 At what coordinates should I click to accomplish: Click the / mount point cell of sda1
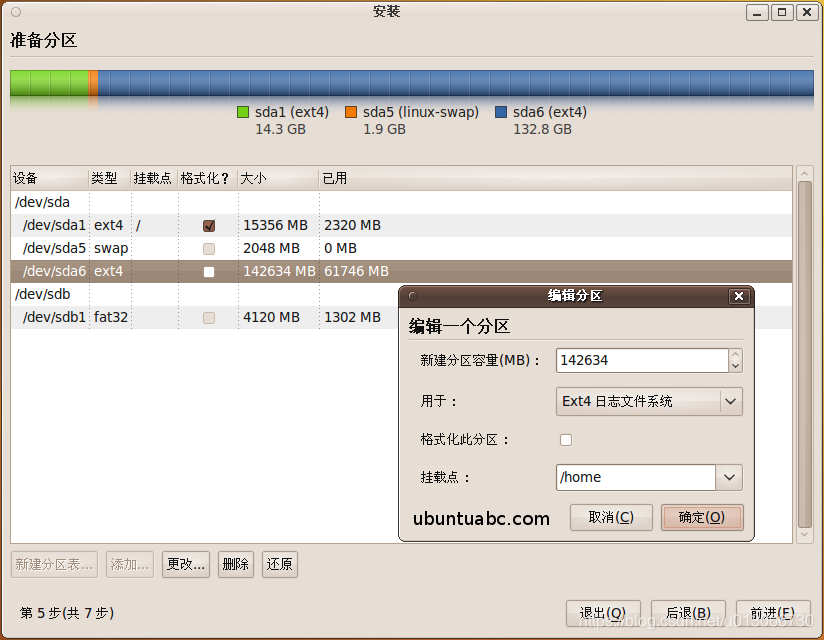pyautogui.click(x=154, y=225)
